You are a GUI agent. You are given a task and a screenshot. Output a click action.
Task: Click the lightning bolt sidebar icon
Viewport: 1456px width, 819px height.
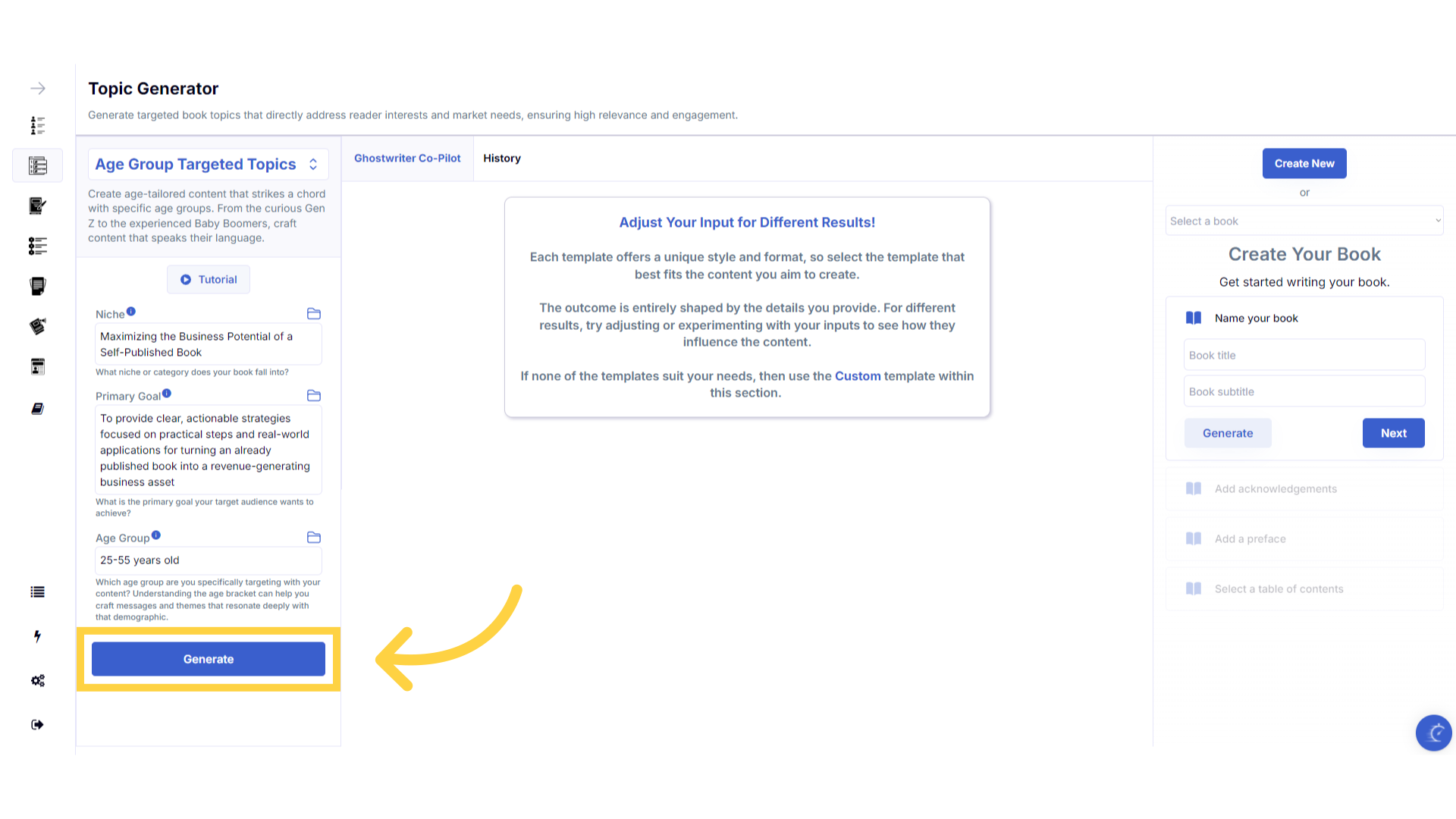tap(37, 636)
